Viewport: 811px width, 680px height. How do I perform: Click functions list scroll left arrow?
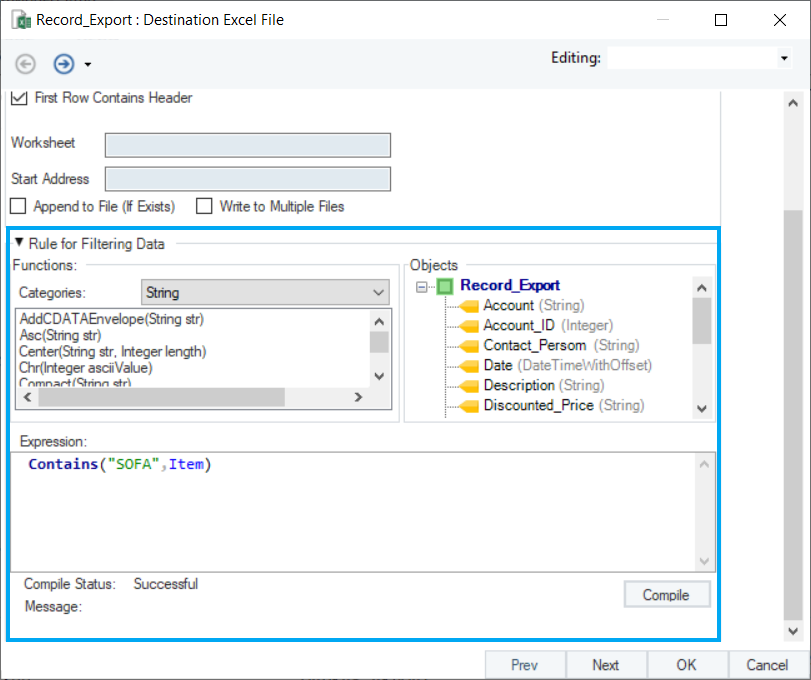point(27,397)
